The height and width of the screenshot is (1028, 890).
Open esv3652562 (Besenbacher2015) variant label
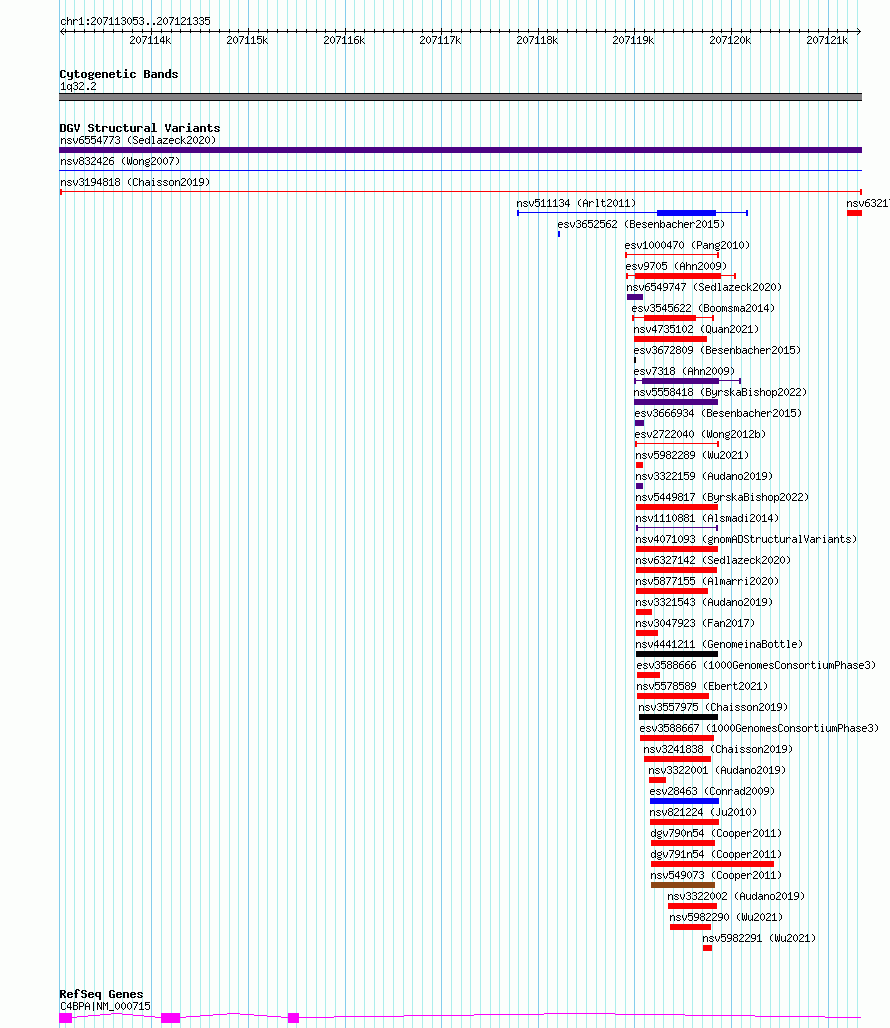(641, 224)
